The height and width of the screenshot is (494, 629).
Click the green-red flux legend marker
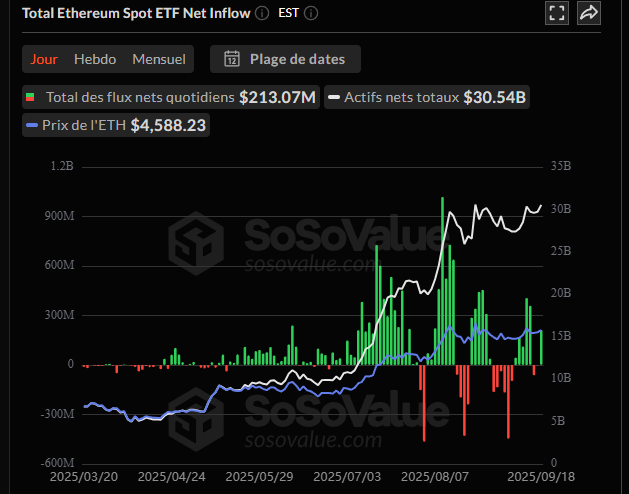coord(31,98)
